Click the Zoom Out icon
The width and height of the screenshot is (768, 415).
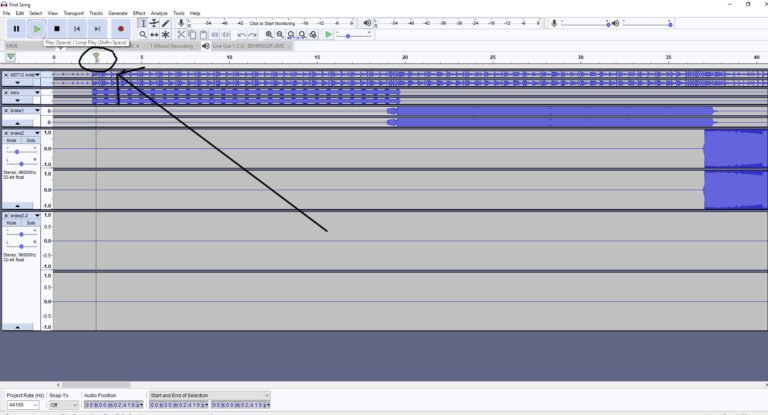click(x=280, y=35)
